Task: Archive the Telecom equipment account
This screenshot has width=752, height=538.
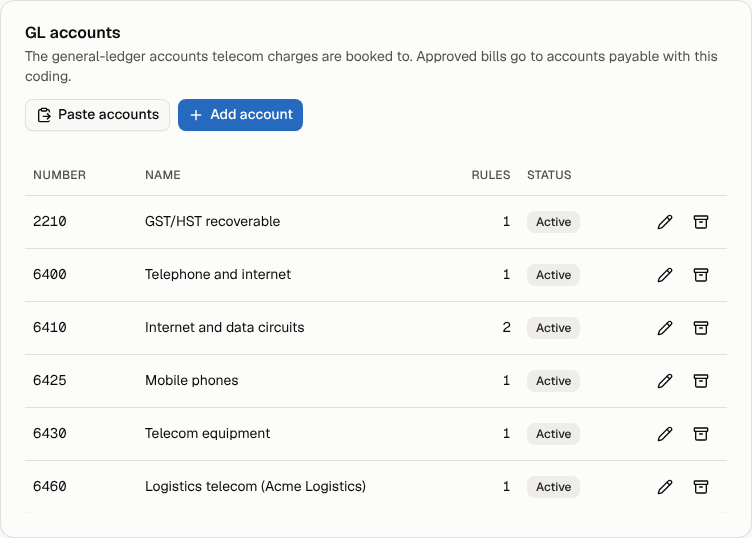Action: [701, 434]
